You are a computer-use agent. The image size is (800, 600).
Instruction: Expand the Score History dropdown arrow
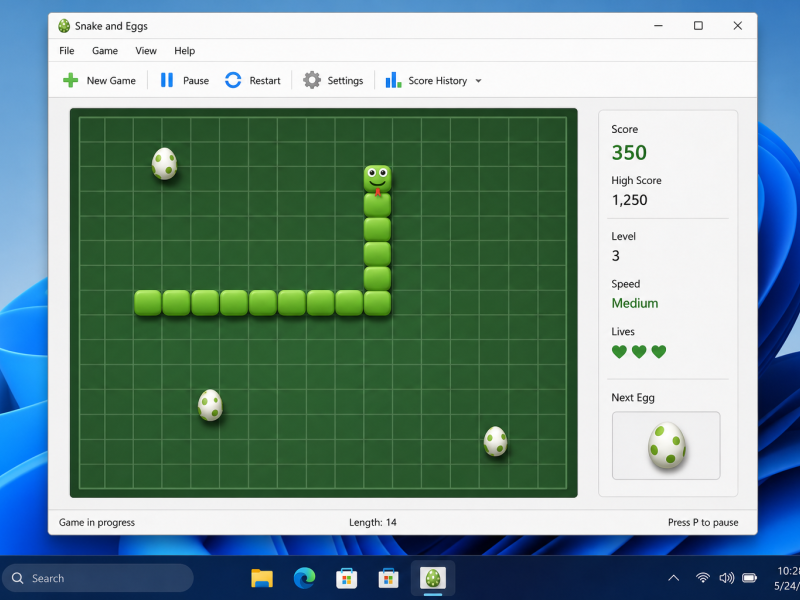[x=478, y=81]
